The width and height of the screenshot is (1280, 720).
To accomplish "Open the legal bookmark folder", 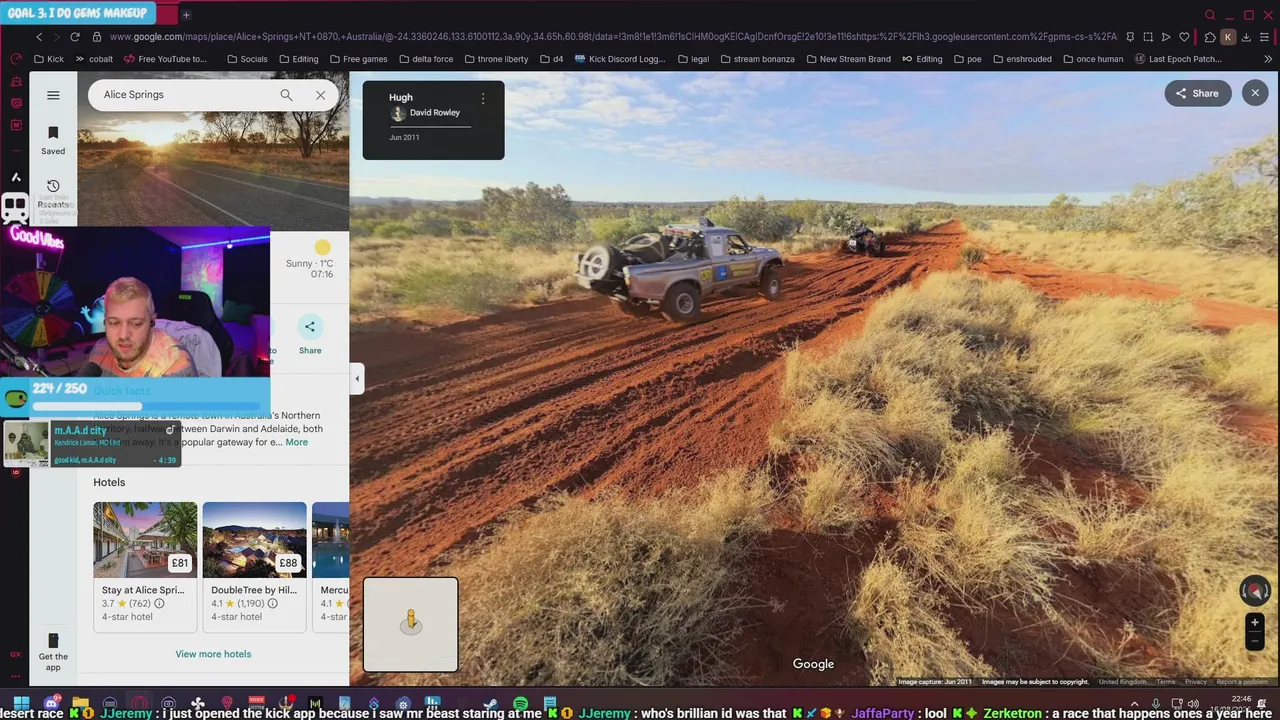I will pyautogui.click(x=692, y=59).
